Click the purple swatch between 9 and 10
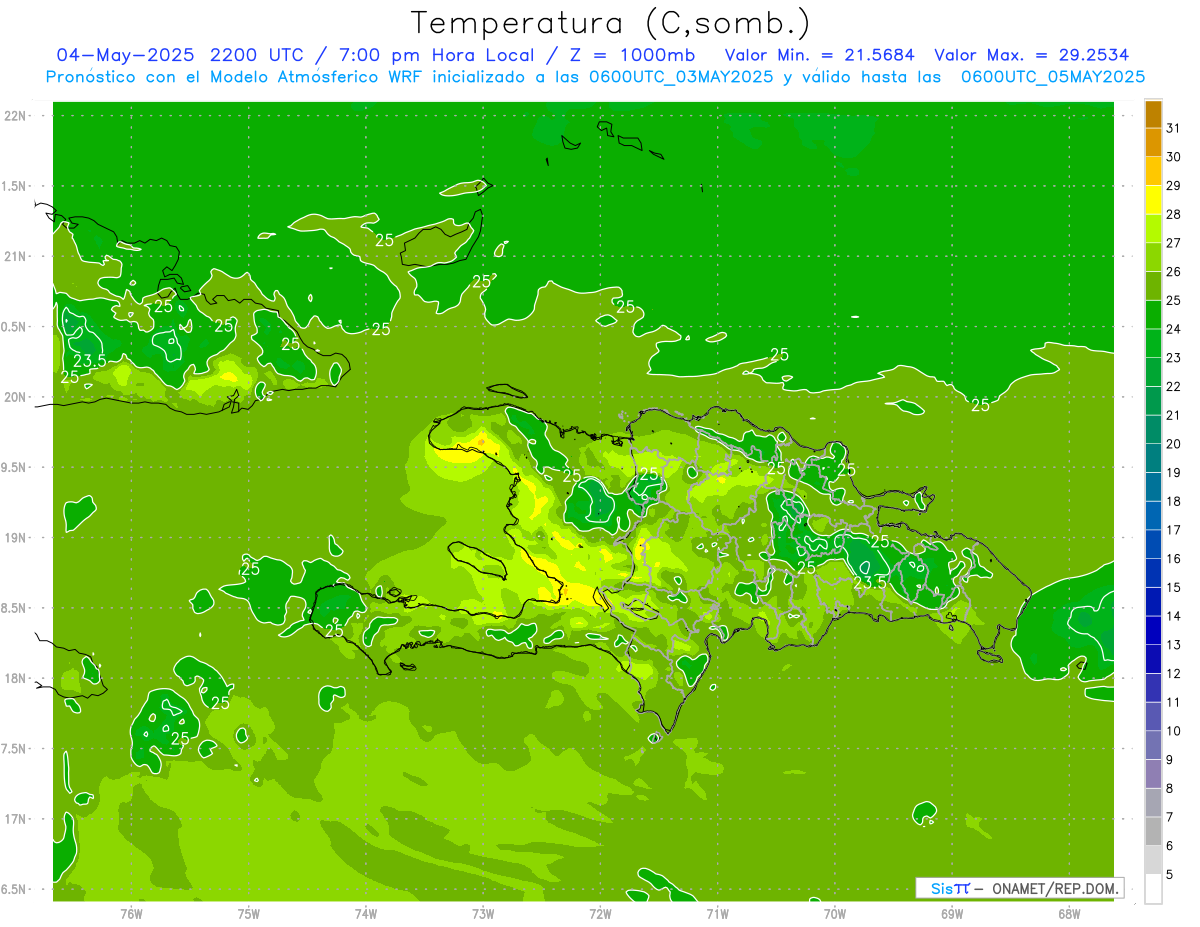Image resolution: width=1200 pixels, height=927 pixels. pos(1153,745)
